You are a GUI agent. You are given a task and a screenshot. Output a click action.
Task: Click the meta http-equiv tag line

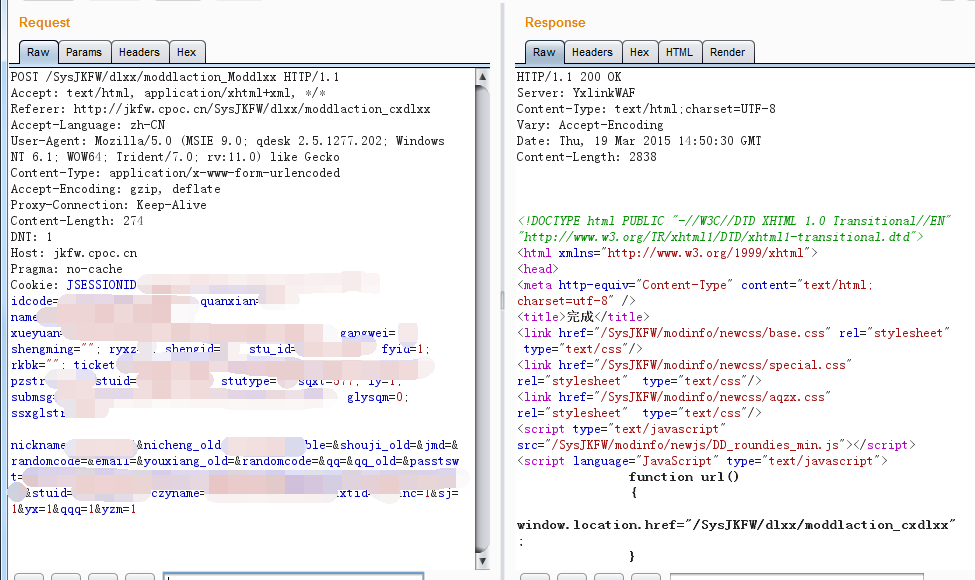point(695,285)
